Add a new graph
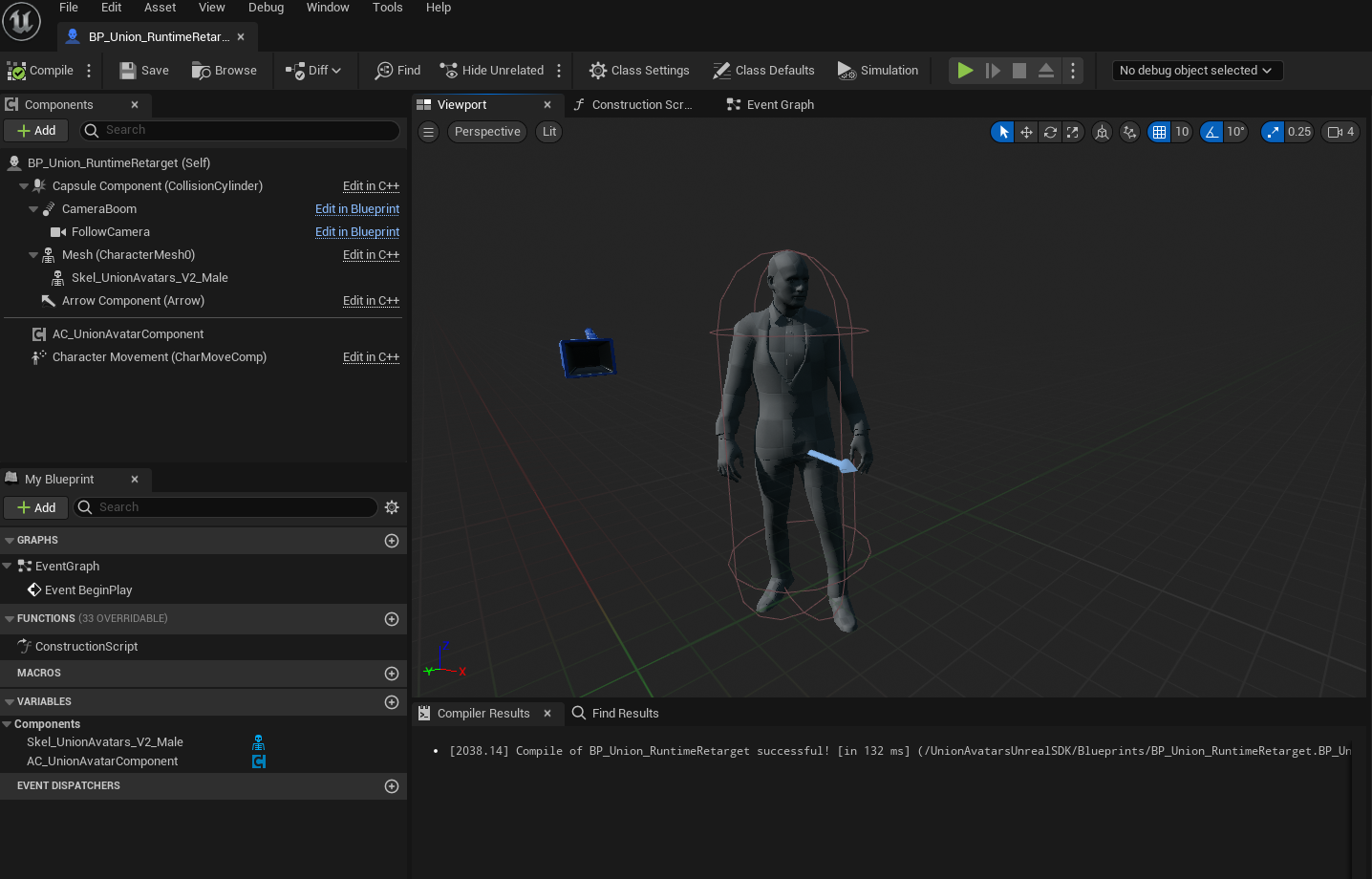Viewport: 1372px width, 879px height. pos(392,541)
